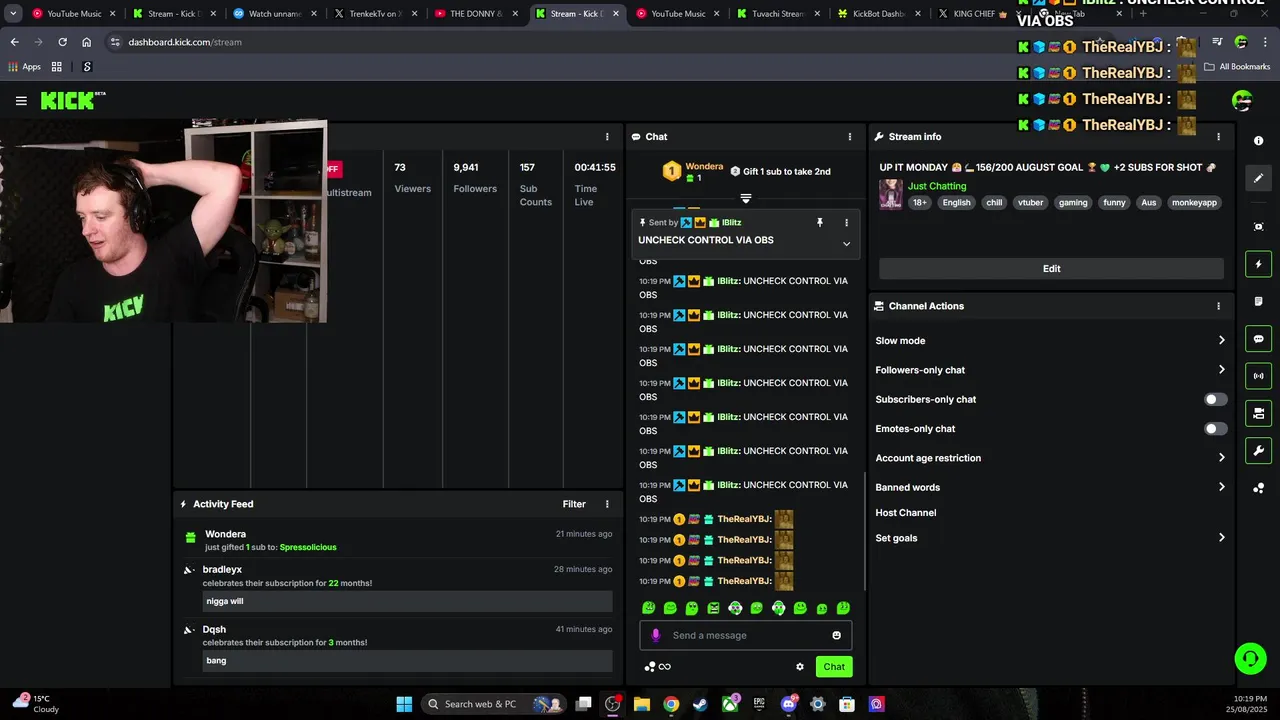
Task: Click the Host Channel option
Action: coord(906,513)
